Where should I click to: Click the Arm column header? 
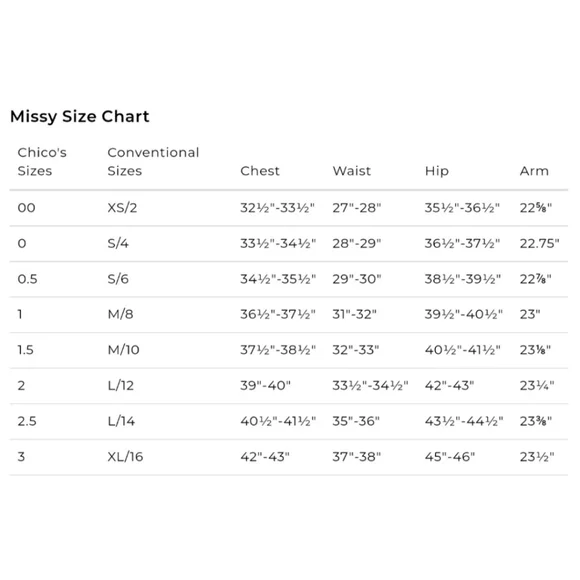(534, 171)
